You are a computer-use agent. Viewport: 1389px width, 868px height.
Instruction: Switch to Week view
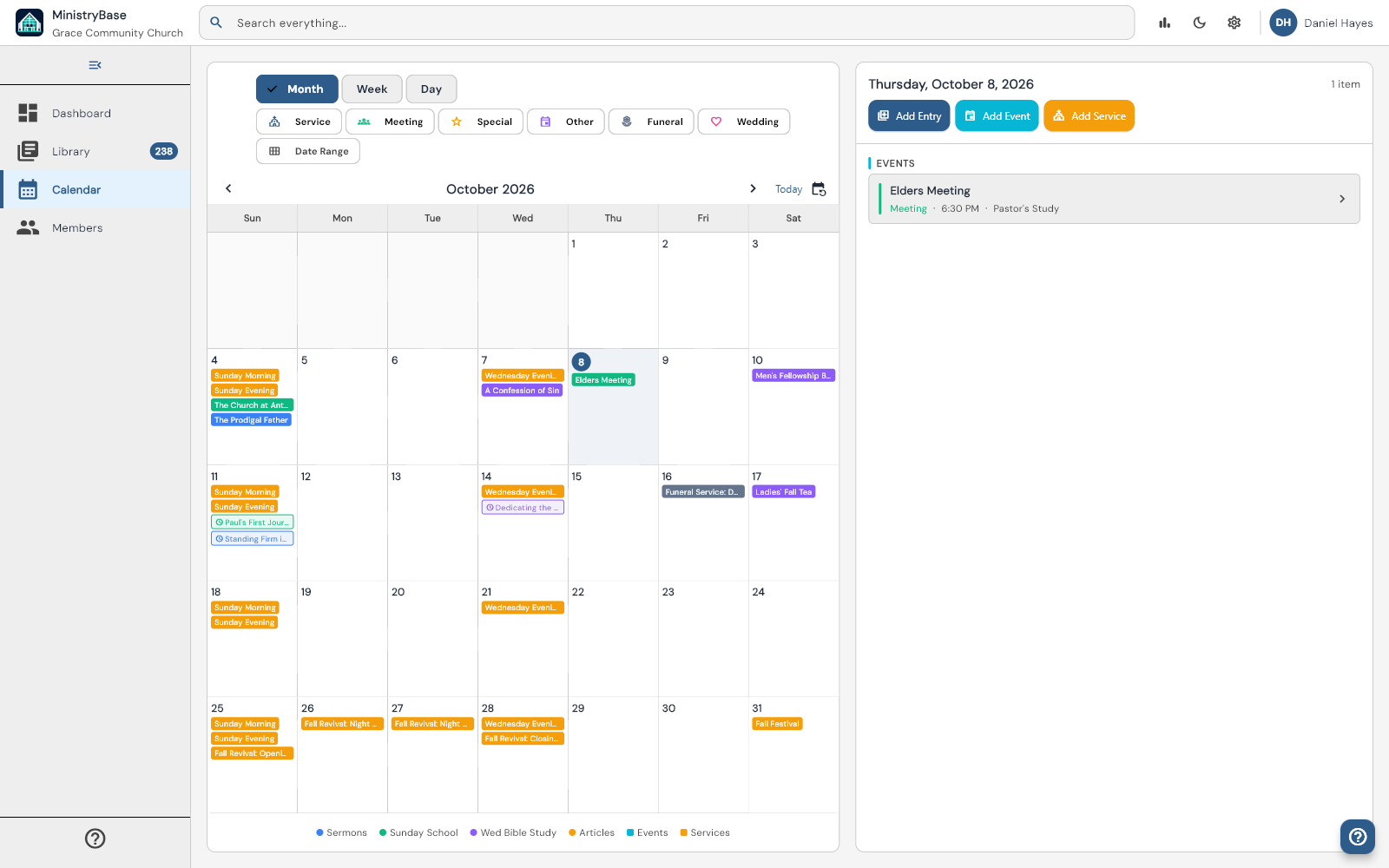[372, 89]
